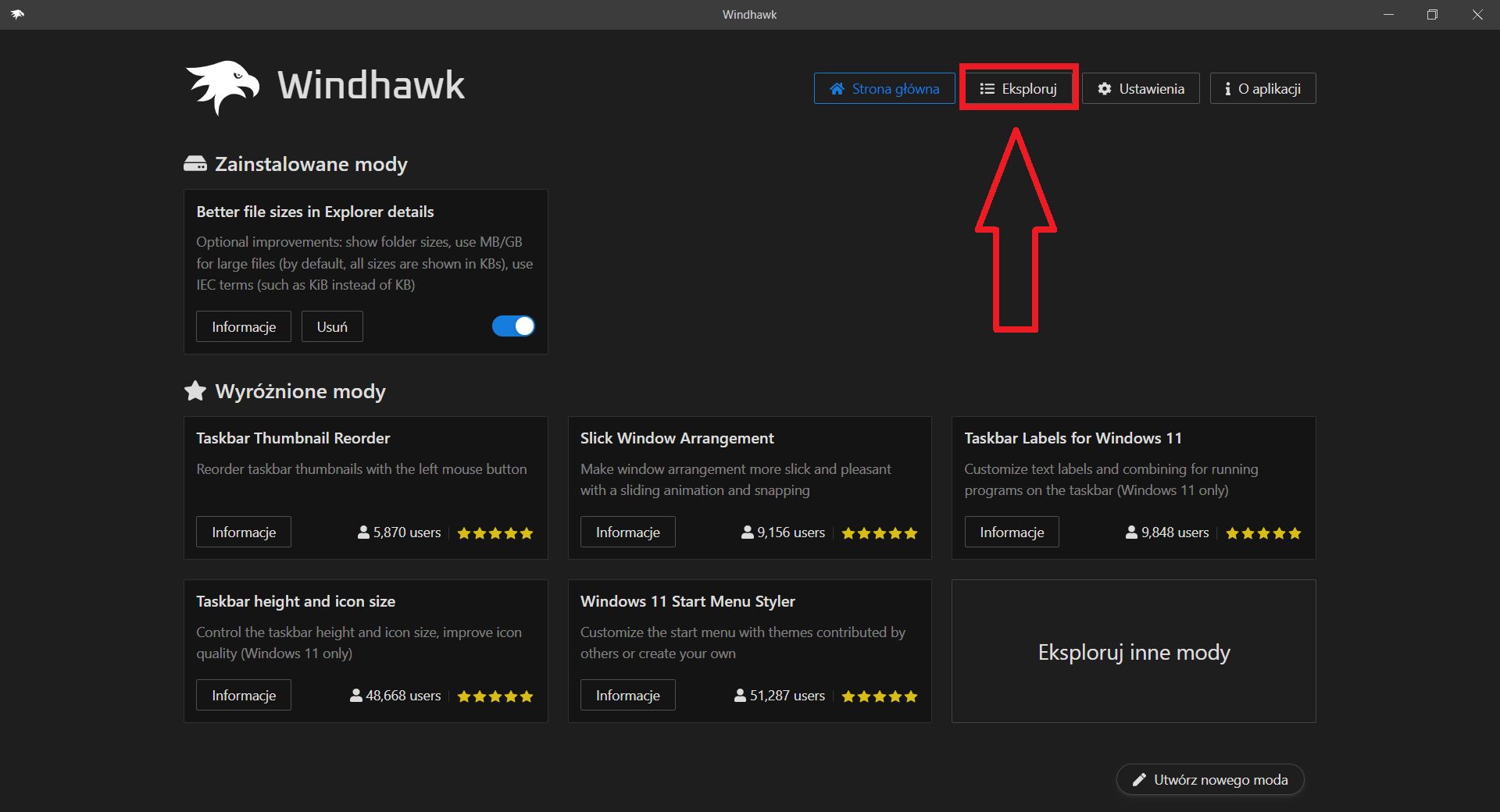Viewport: 1500px width, 812px height.
Task: Click star rating of Taskbar Labels for Windows 11
Action: click(x=1263, y=533)
